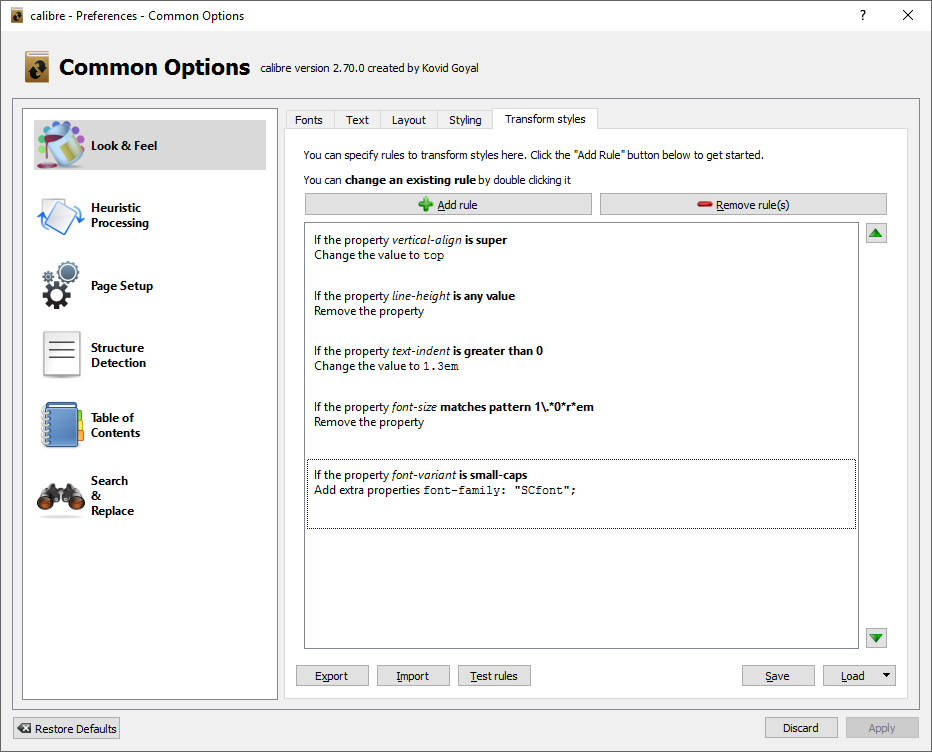Viewport: 932px width, 752px height.
Task: Click the Add rule button
Action: (x=448, y=205)
